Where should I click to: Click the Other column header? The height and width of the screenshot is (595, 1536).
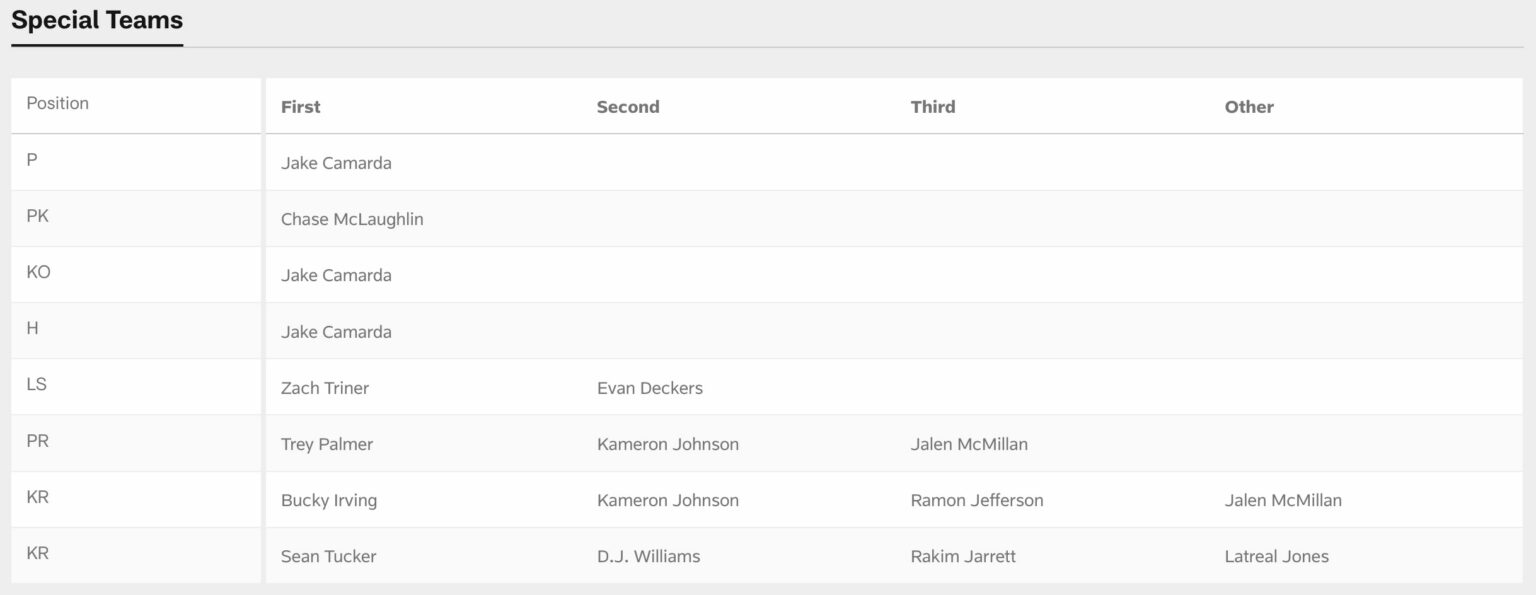[1249, 106]
